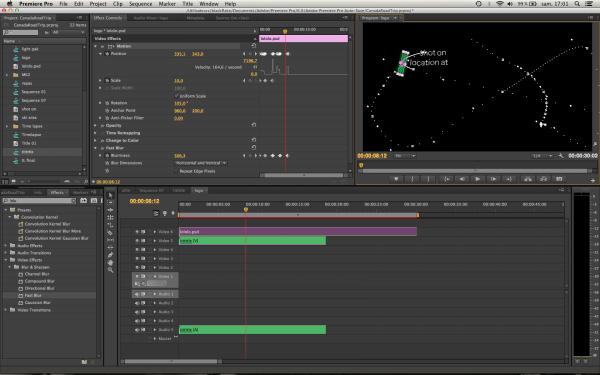Switch to the Audio Mixer tab
The image size is (600, 375).
151,18
